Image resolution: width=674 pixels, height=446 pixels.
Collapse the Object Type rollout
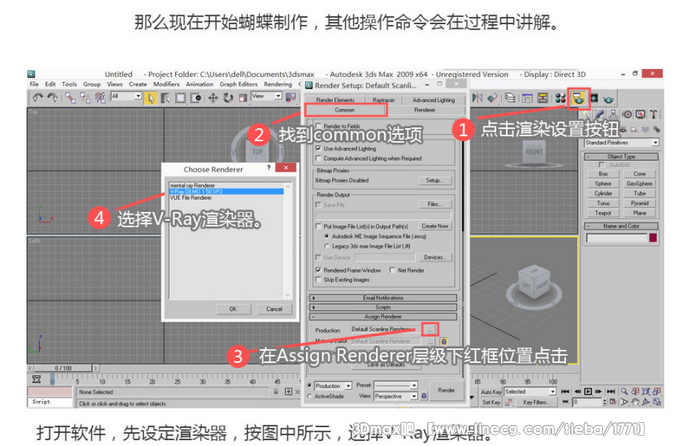(621, 156)
